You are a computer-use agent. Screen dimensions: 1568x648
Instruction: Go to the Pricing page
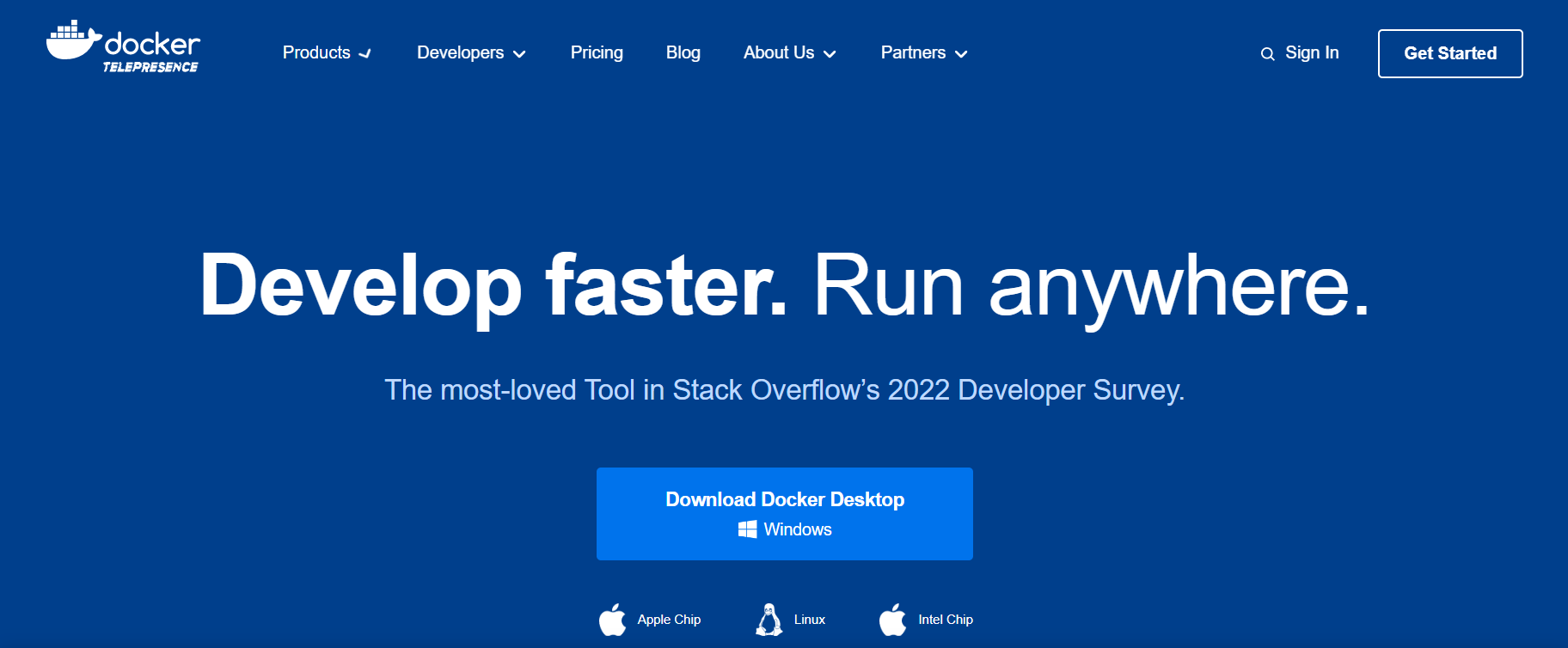pyautogui.click(x=597, y=52)
